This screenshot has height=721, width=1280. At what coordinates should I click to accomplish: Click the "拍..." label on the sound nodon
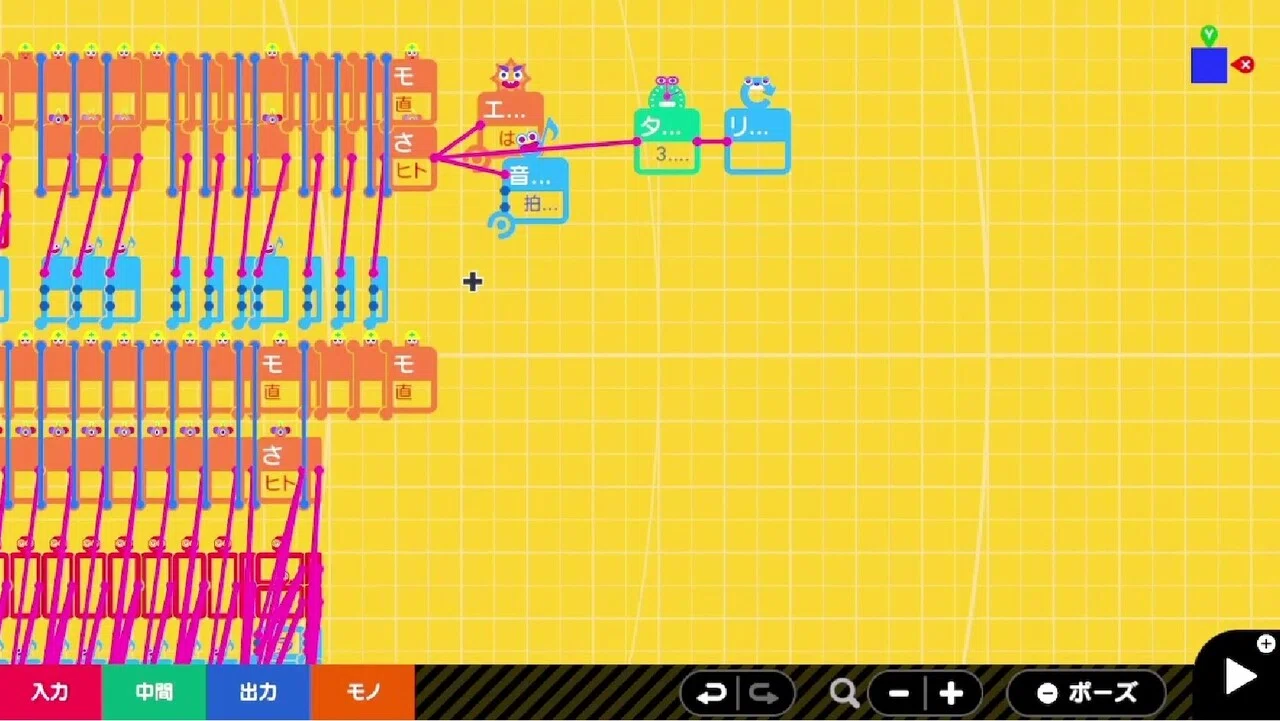click(542, 205)
